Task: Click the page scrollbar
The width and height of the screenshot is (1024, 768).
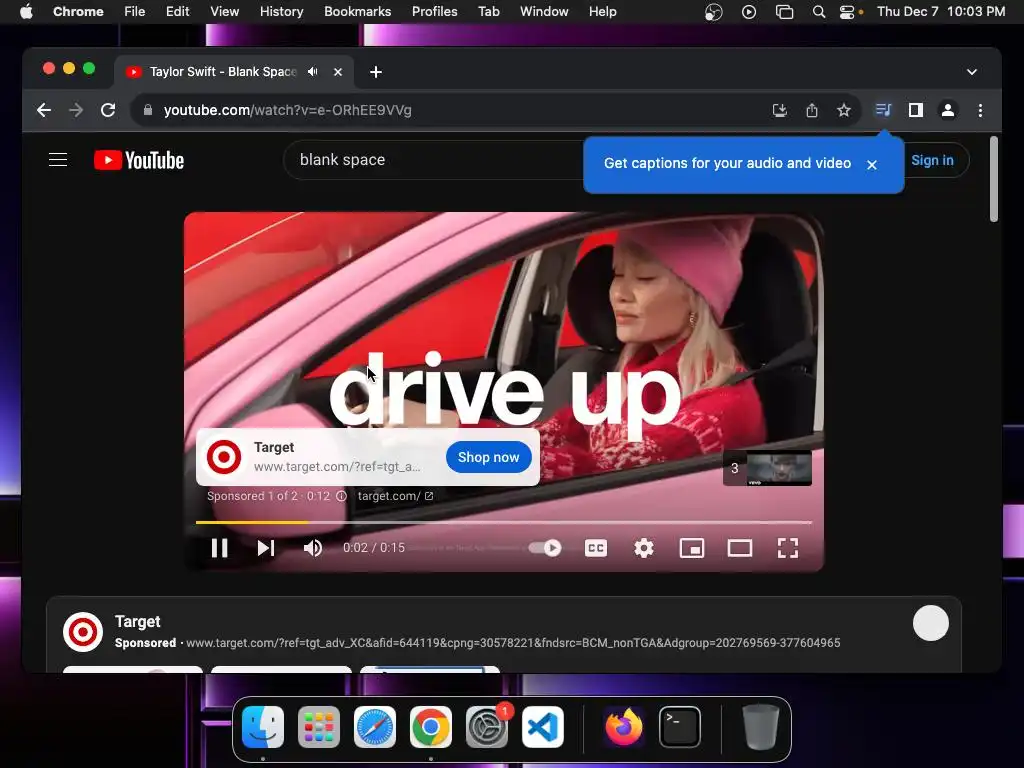Action: (993, 180)
